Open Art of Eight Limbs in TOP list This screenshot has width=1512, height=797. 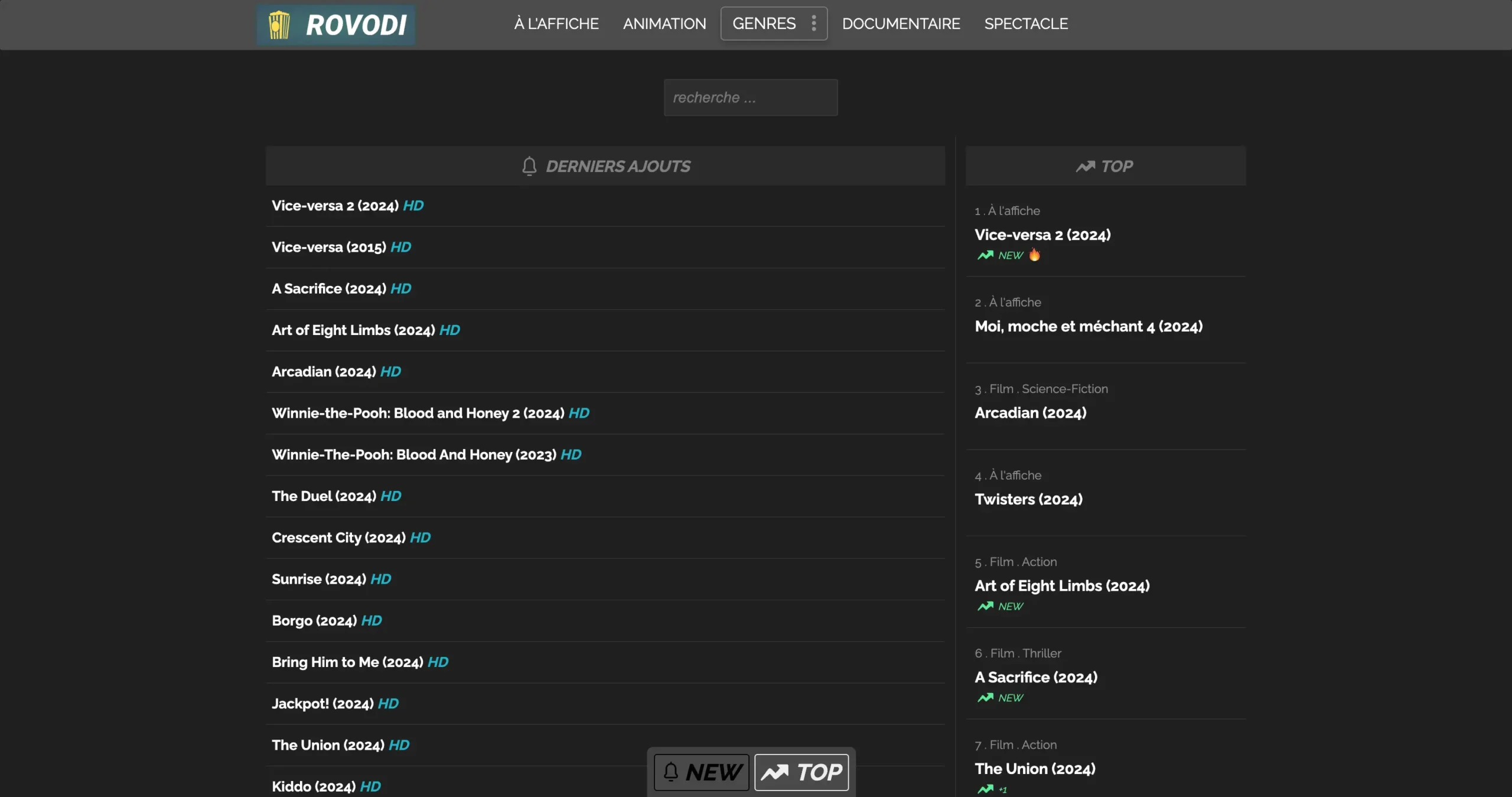(x=1062, y=585)
